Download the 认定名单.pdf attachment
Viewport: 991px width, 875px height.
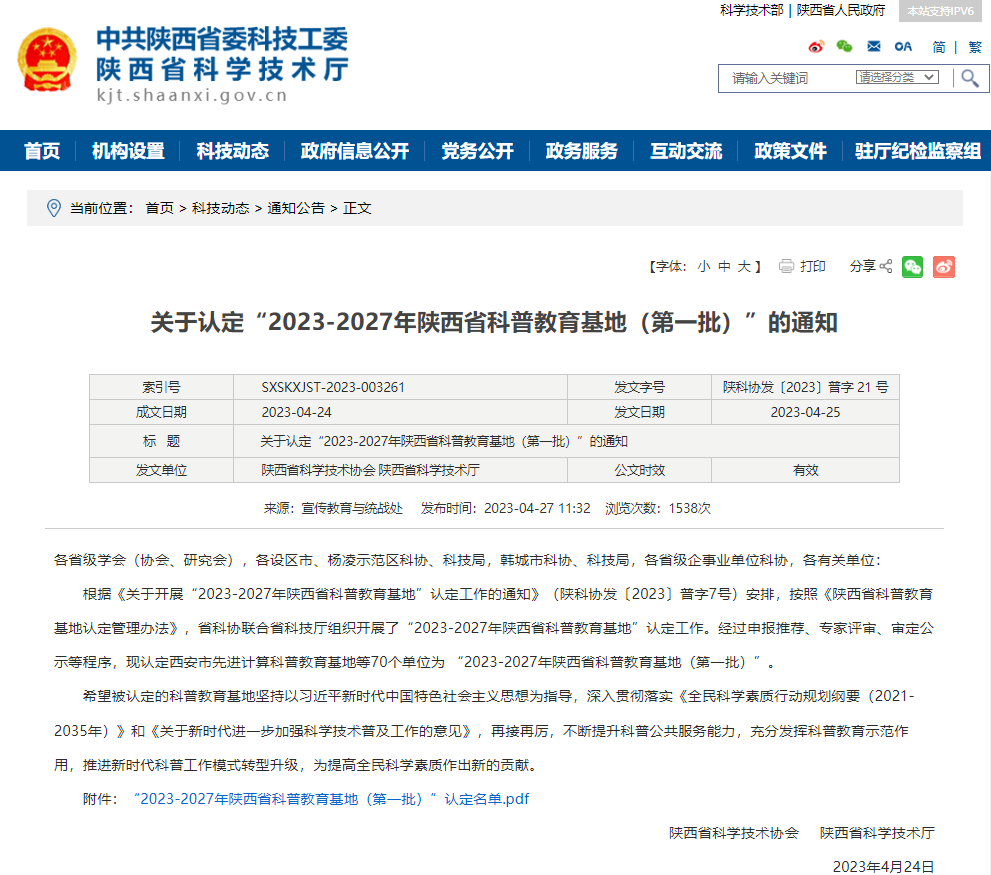pos(331,799)
